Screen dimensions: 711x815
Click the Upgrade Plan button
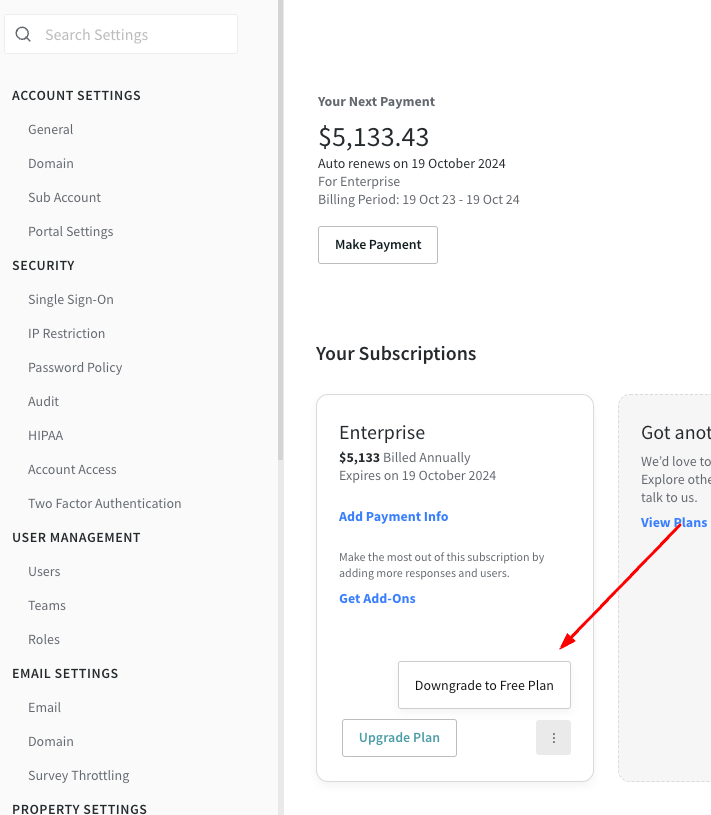pyautogui.click(x=399, y=738)
